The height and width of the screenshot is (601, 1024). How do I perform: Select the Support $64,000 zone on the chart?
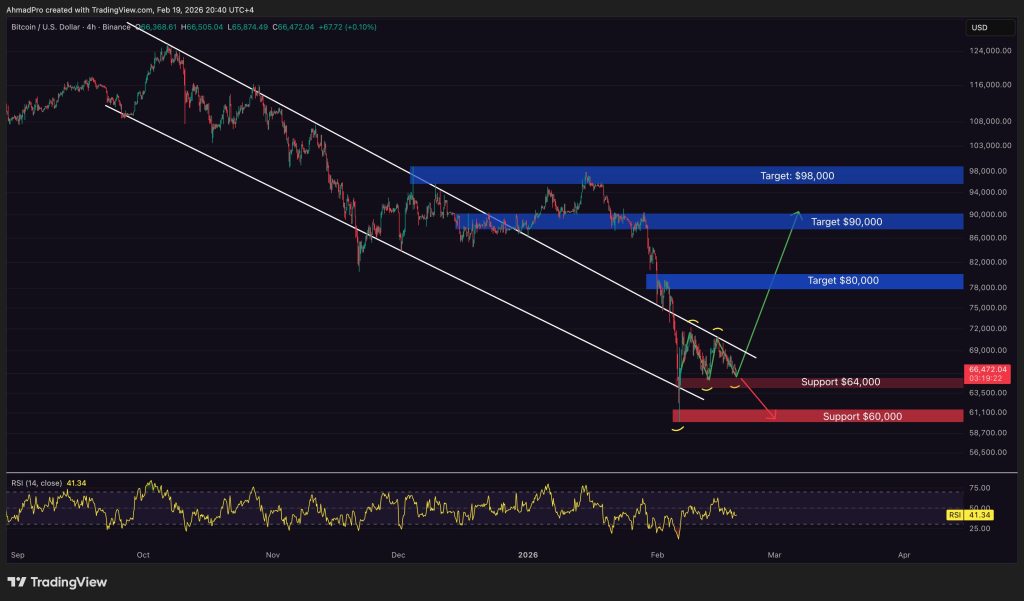click(840, 382)
